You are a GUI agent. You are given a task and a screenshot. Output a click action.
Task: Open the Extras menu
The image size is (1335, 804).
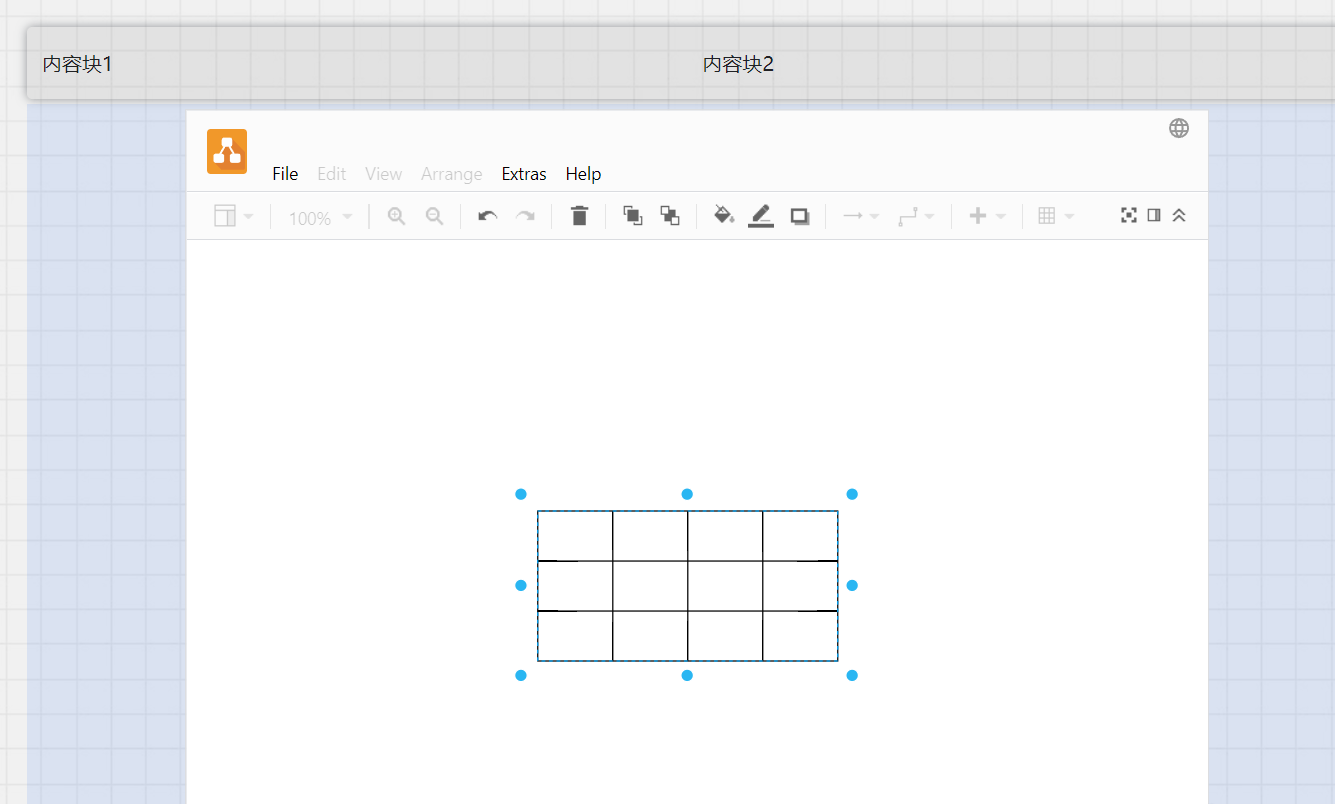(524, 174)
